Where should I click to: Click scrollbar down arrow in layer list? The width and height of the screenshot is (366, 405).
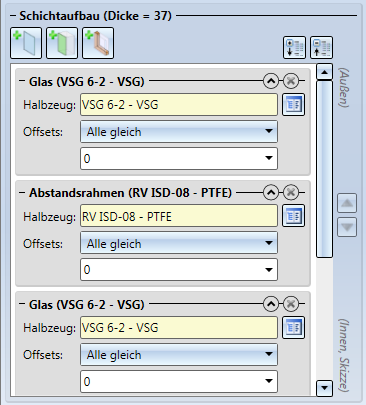(x=324, y=388)
